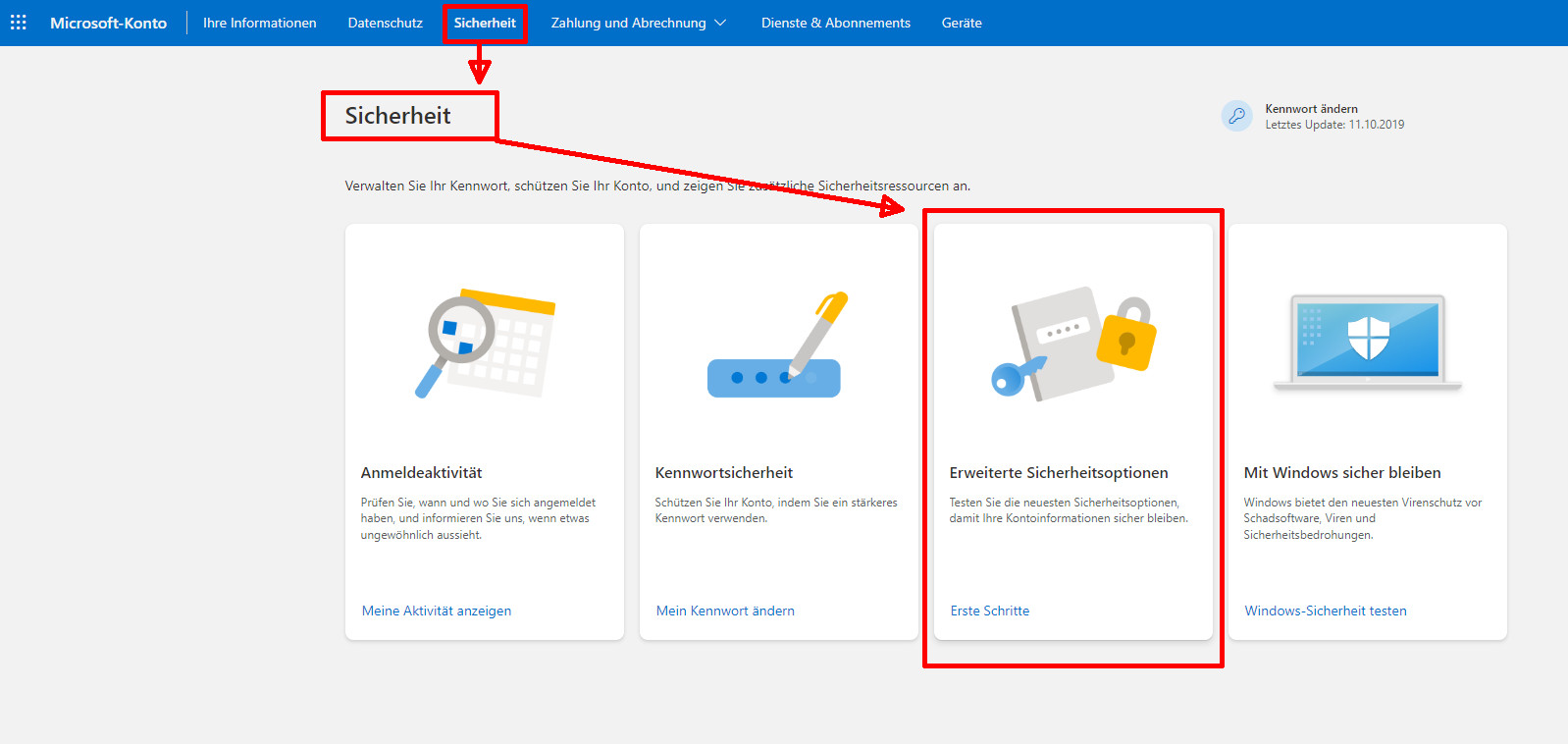This screenshot has height=744, width=1568.
Task: Click the Kennwort ändern link
Action: pos(1311,109)
